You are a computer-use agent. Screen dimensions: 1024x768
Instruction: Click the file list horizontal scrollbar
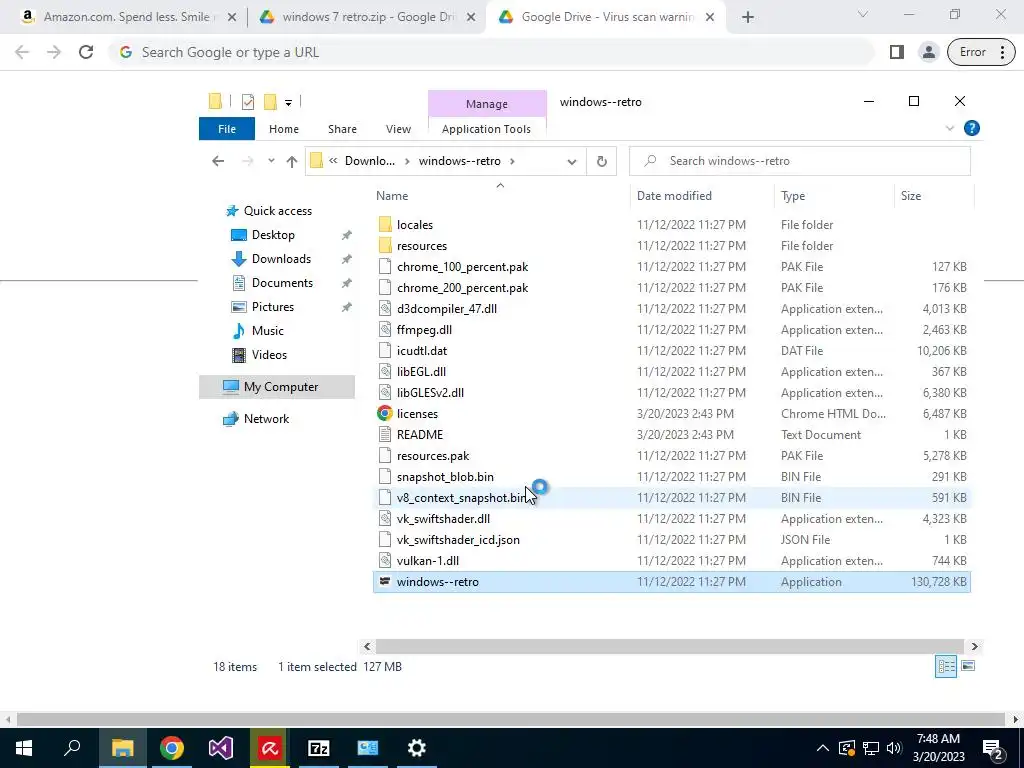[x=670, y=647]
